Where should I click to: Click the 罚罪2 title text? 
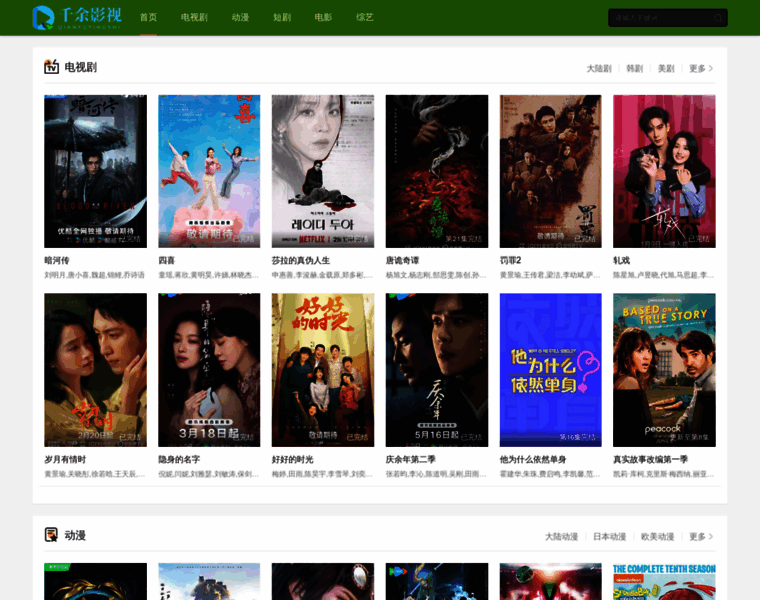(x=510, y=261)
